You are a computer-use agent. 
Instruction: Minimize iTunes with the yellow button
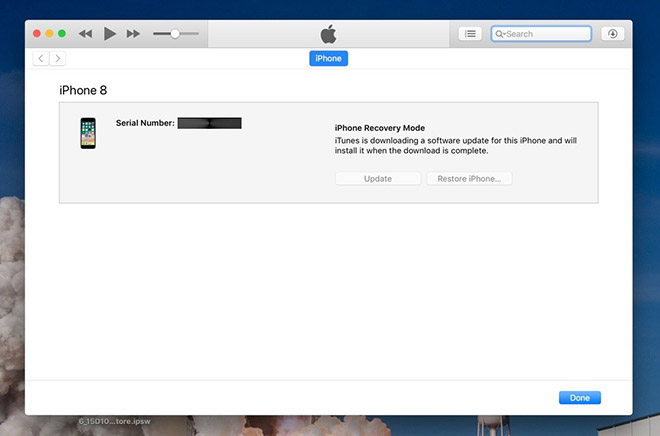(x=49, y=34)
